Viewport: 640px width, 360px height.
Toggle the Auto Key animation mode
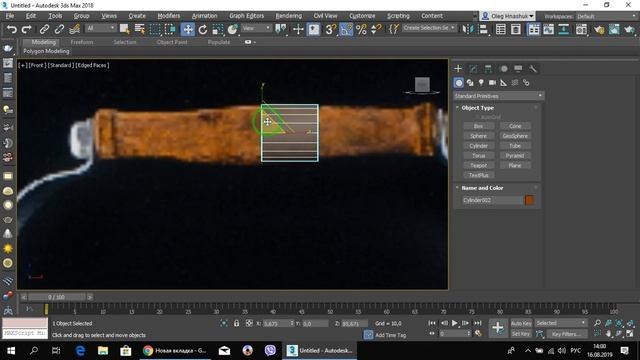[x=521, y=323]
